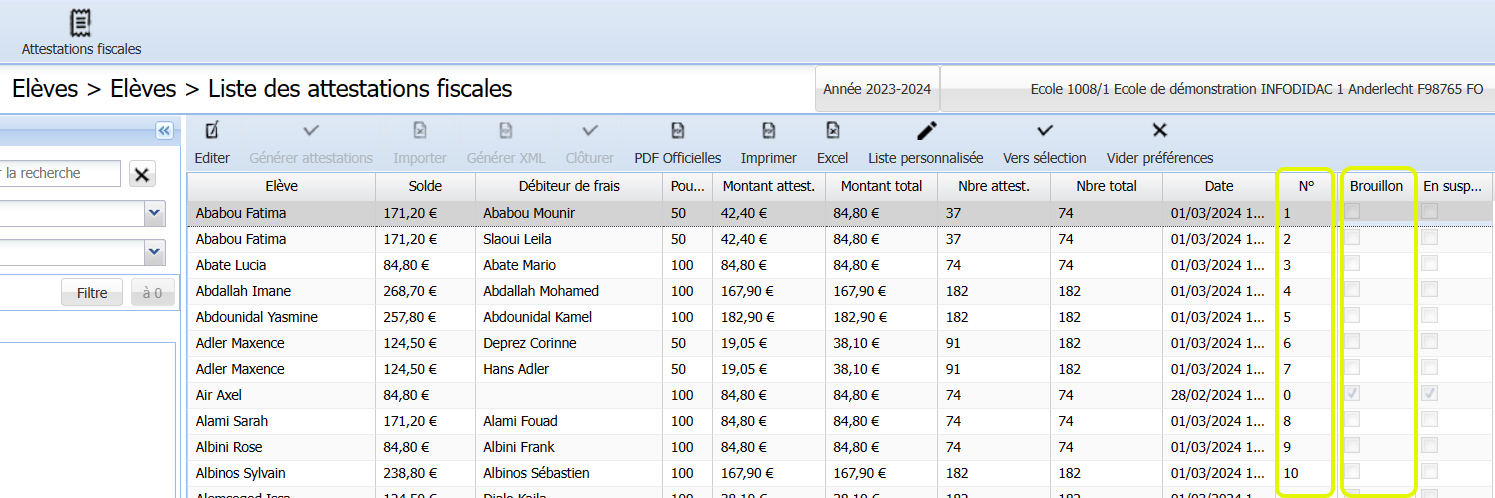Click the Editer pencil icon
This screenshot has width=1495, height=498.
(x=211, y=131)
